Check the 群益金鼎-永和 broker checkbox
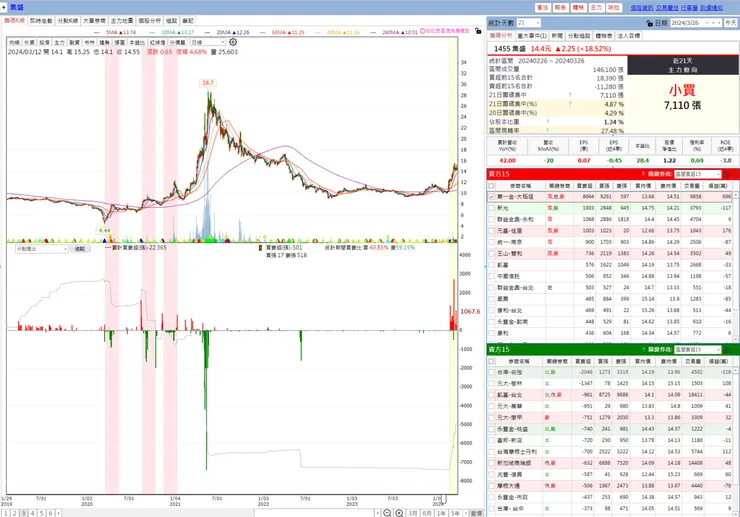 click(492, 219)
